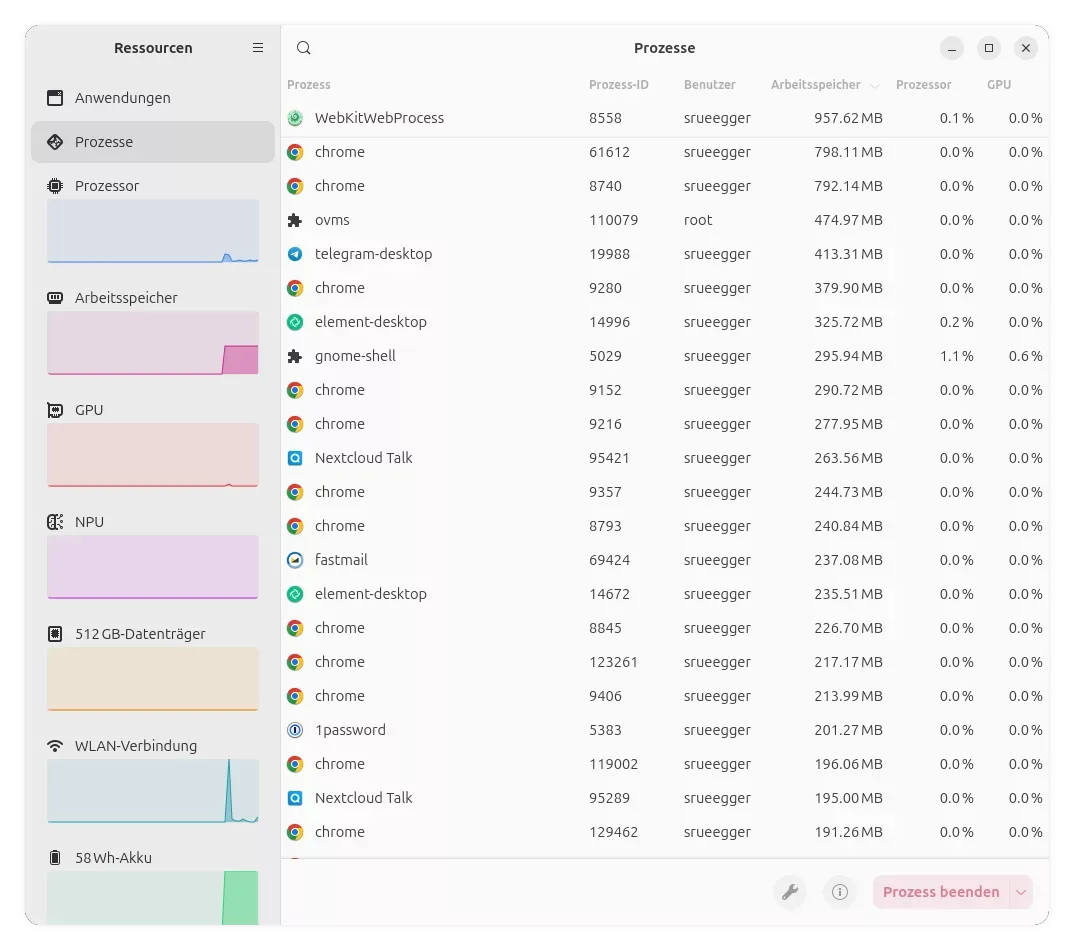Click the telegram-desktop process icon
The image size is (1074, 950).
295,254
